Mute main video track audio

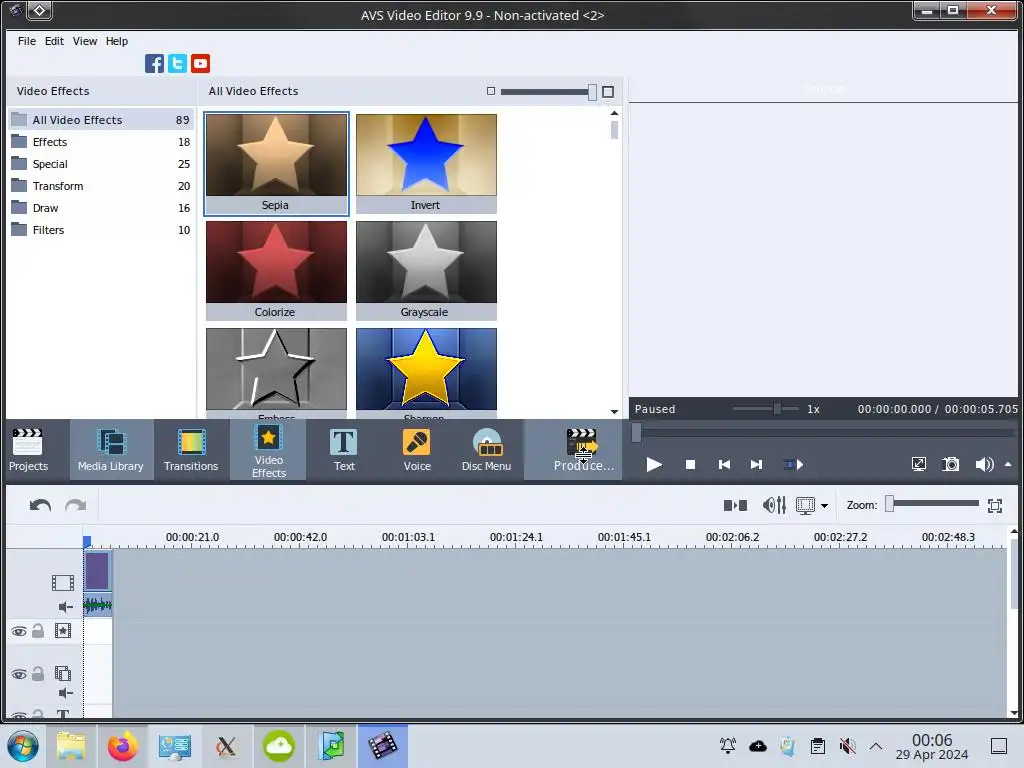pyautogui.click(x=65, y=607)
